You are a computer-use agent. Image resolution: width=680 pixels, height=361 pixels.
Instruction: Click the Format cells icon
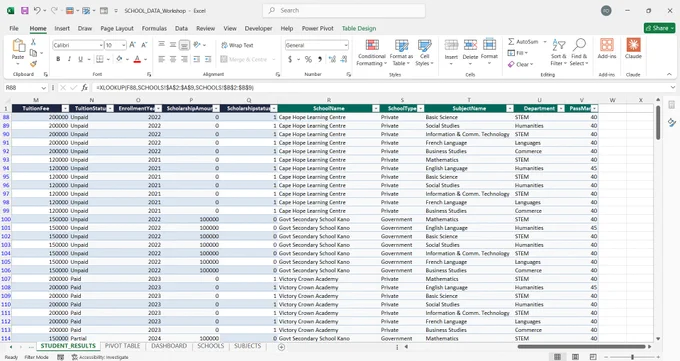[x=489, y=44]
